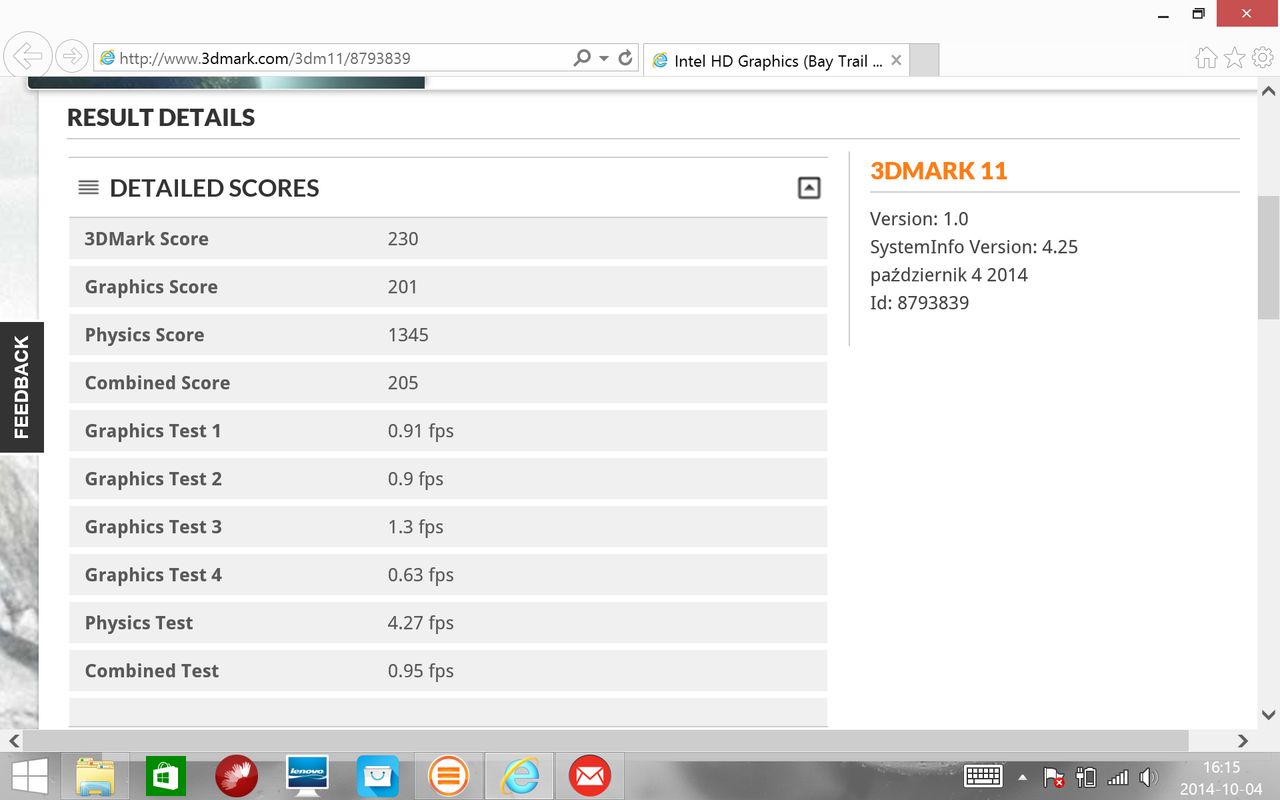The image size is (1280, 800).
Task: Click the Graphics Test 1 row label
Action: [153, 431]
